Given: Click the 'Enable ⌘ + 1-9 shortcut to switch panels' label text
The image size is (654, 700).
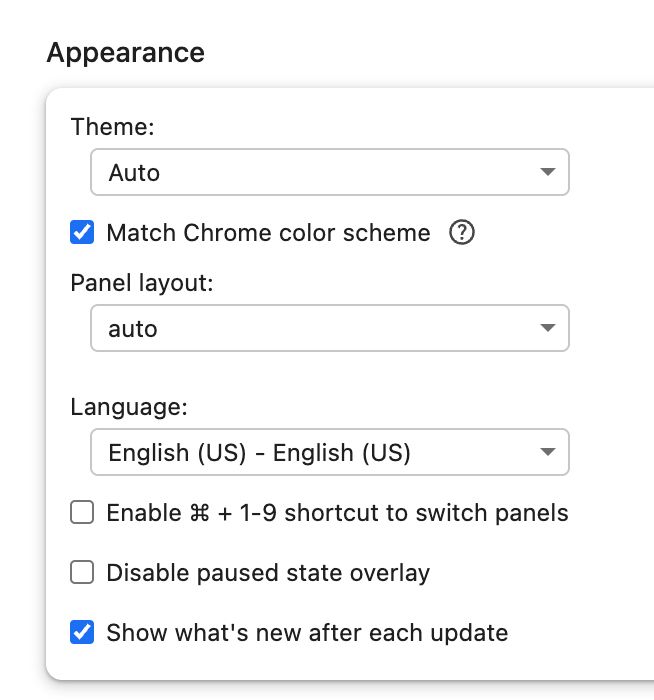Looking at the screenshot, I should tap(337, 513).
